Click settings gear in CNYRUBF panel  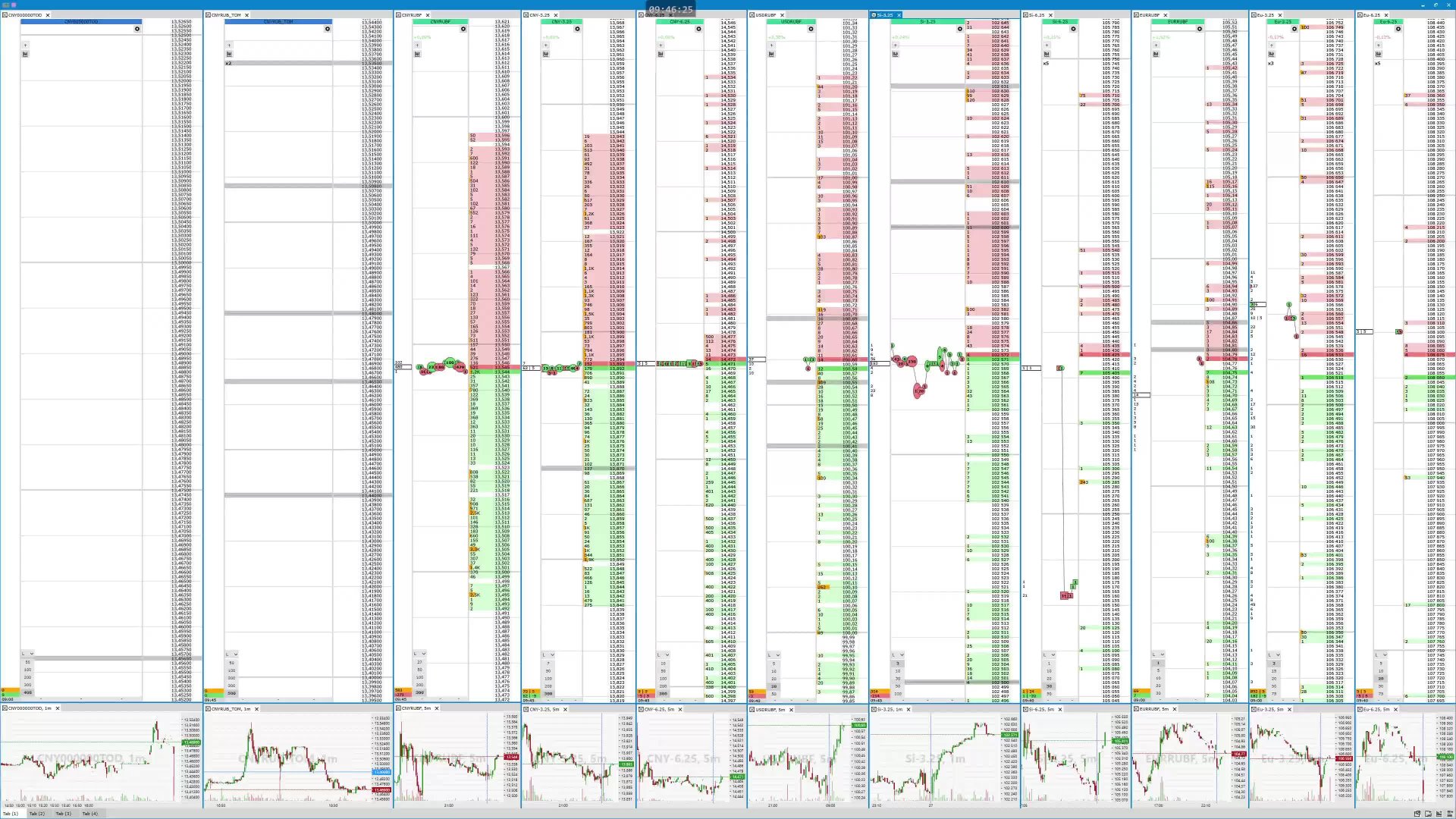coord(463,29)
